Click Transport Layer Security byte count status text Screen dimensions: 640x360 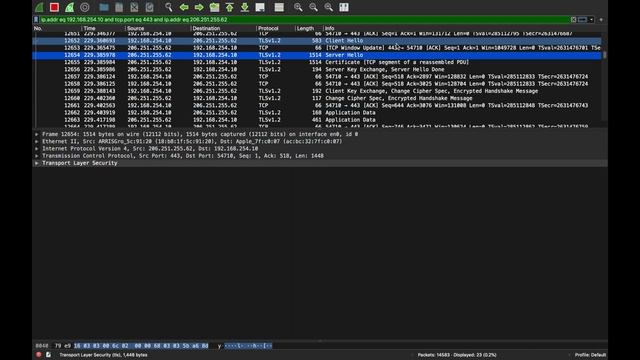pos(103,355)
